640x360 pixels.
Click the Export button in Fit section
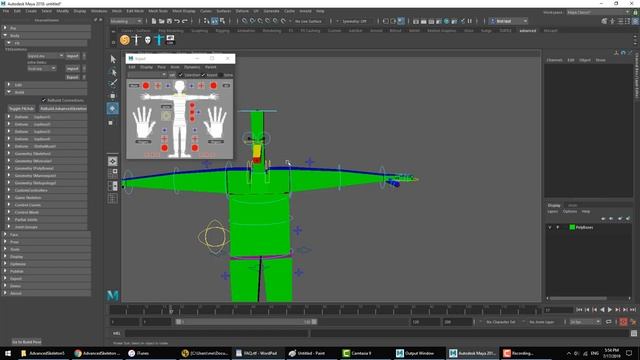coord(73,77)
